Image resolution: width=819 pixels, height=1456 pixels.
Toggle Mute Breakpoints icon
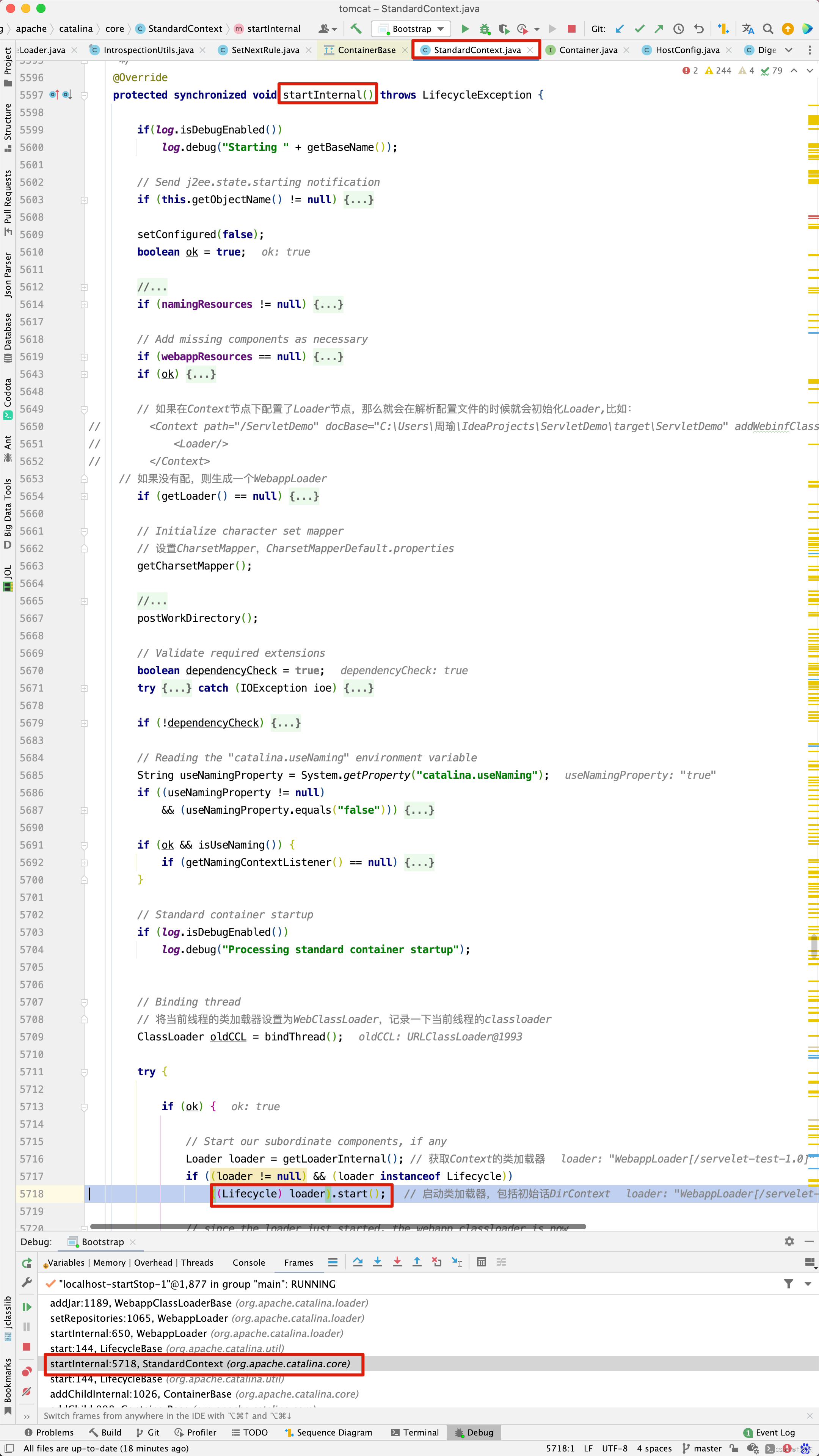27,1392
